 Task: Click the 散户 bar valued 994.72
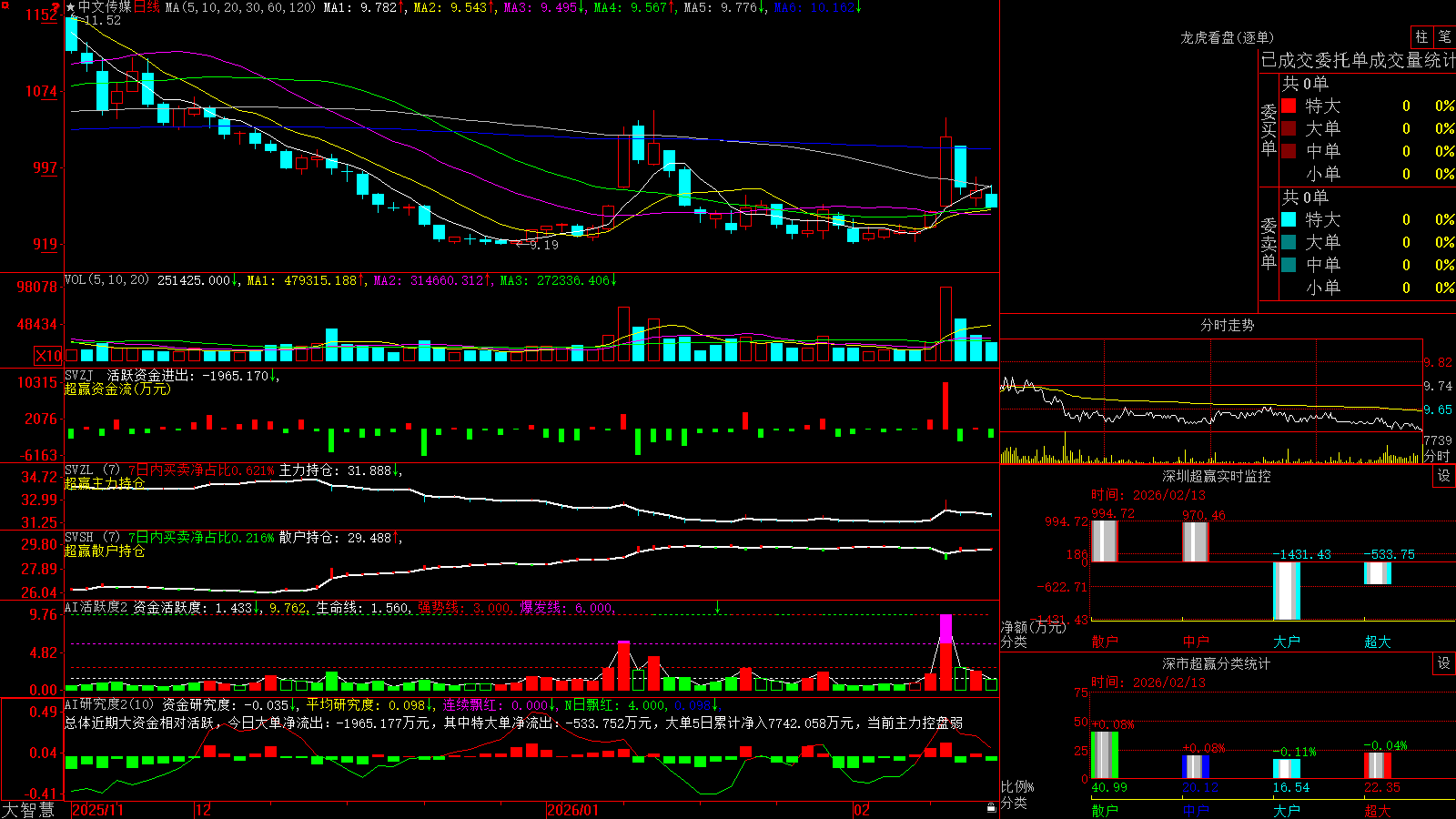tap(1104, 541)
